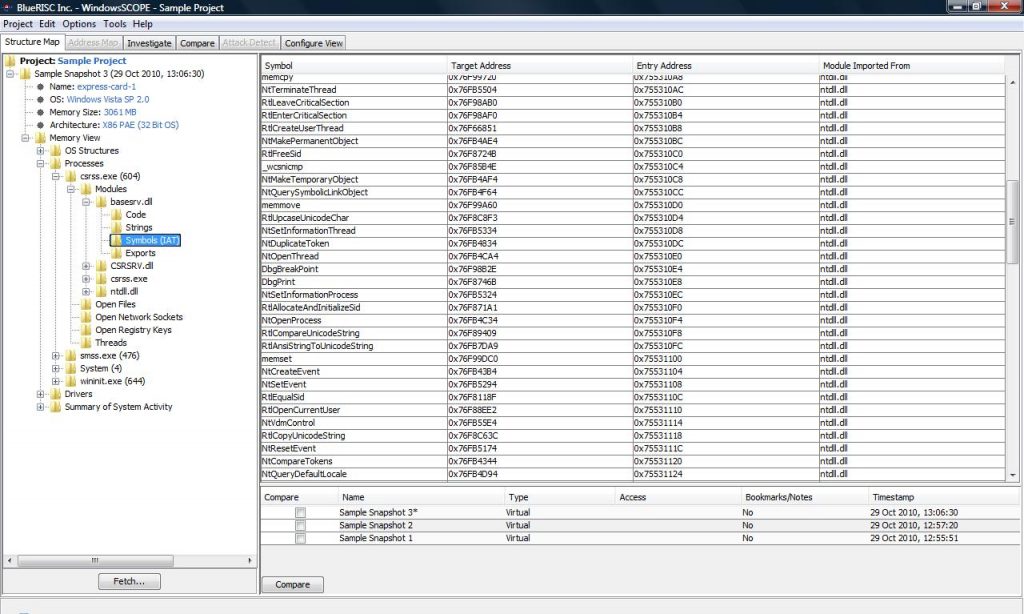Click the Open Network Sockets folder icon
1024x614 pixels.
(86, 317)
